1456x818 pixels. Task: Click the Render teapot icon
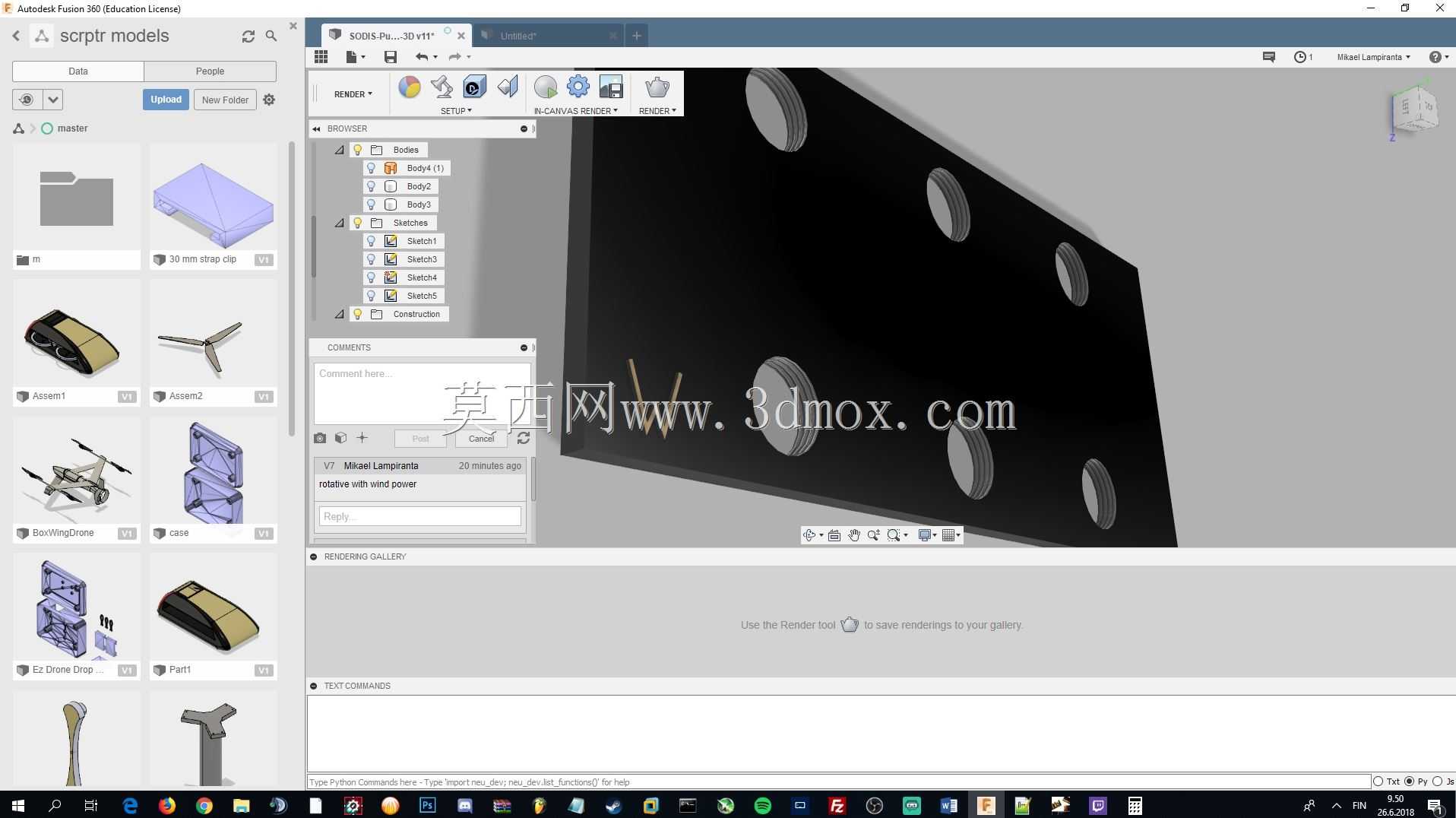click(x=657, y=87)
